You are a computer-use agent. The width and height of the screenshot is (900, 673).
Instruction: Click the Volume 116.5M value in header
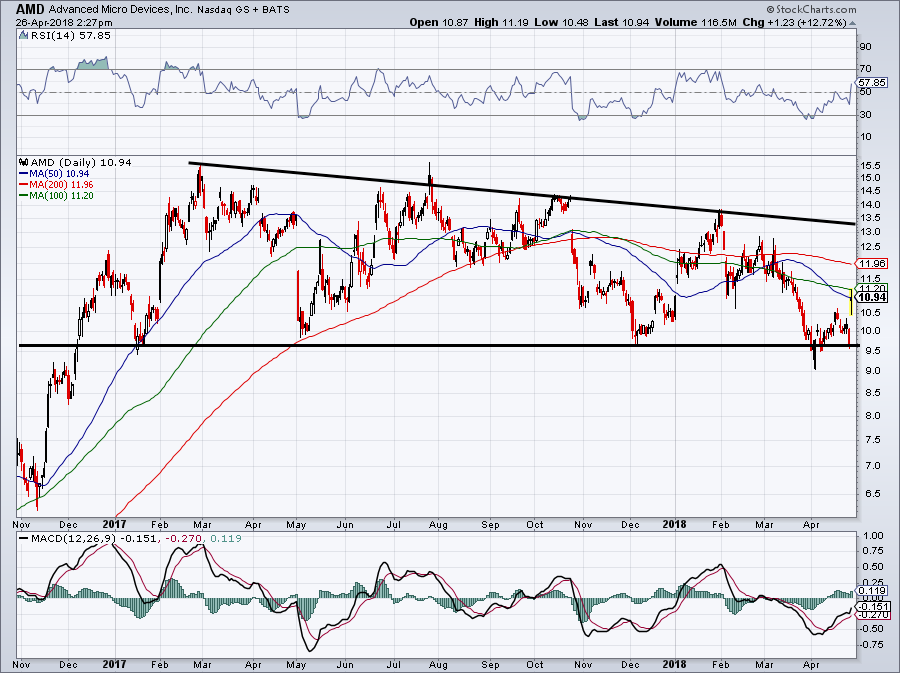695,22
